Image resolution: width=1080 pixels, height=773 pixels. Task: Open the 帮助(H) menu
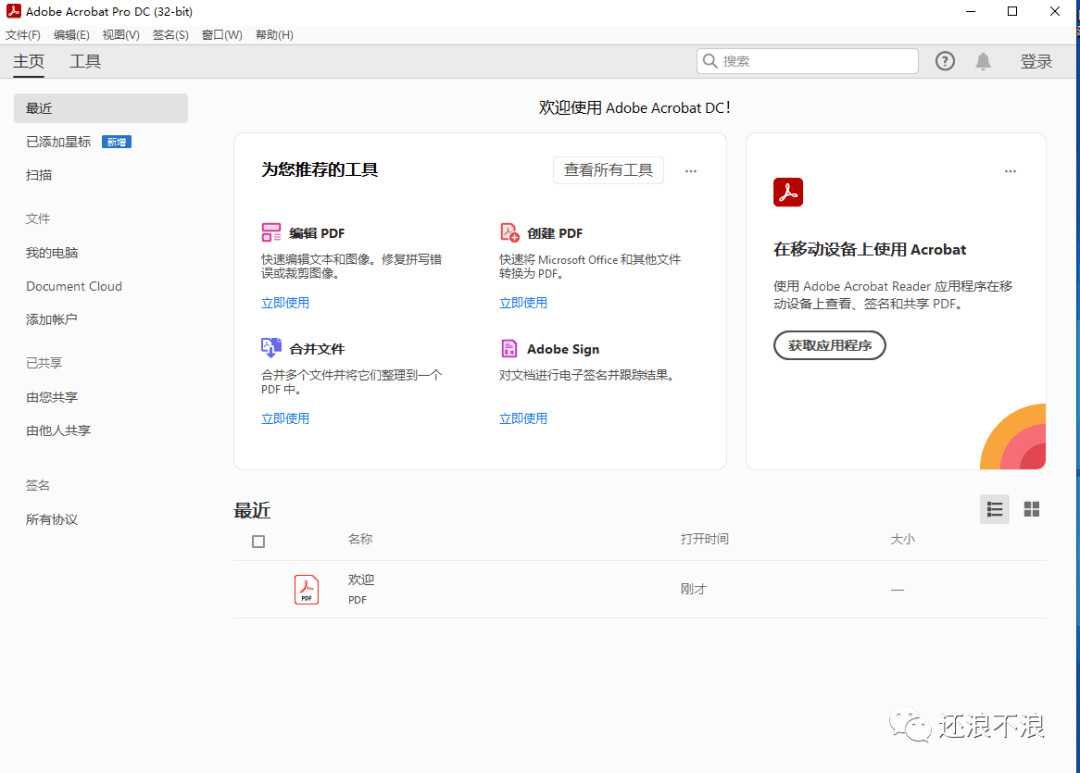pos(274,34)
